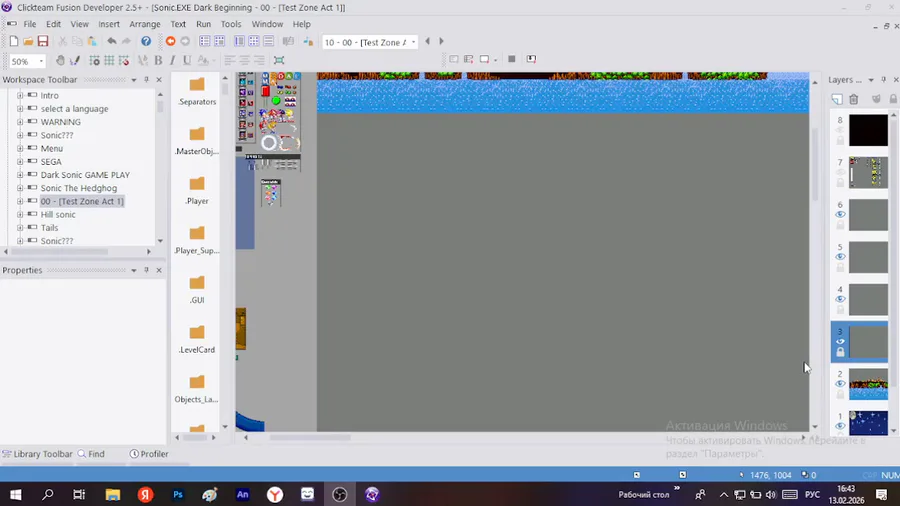Screen dimensions: 900x506
Task: Open Workspace Toolbar panel options arrow
Action: (134, 80)
